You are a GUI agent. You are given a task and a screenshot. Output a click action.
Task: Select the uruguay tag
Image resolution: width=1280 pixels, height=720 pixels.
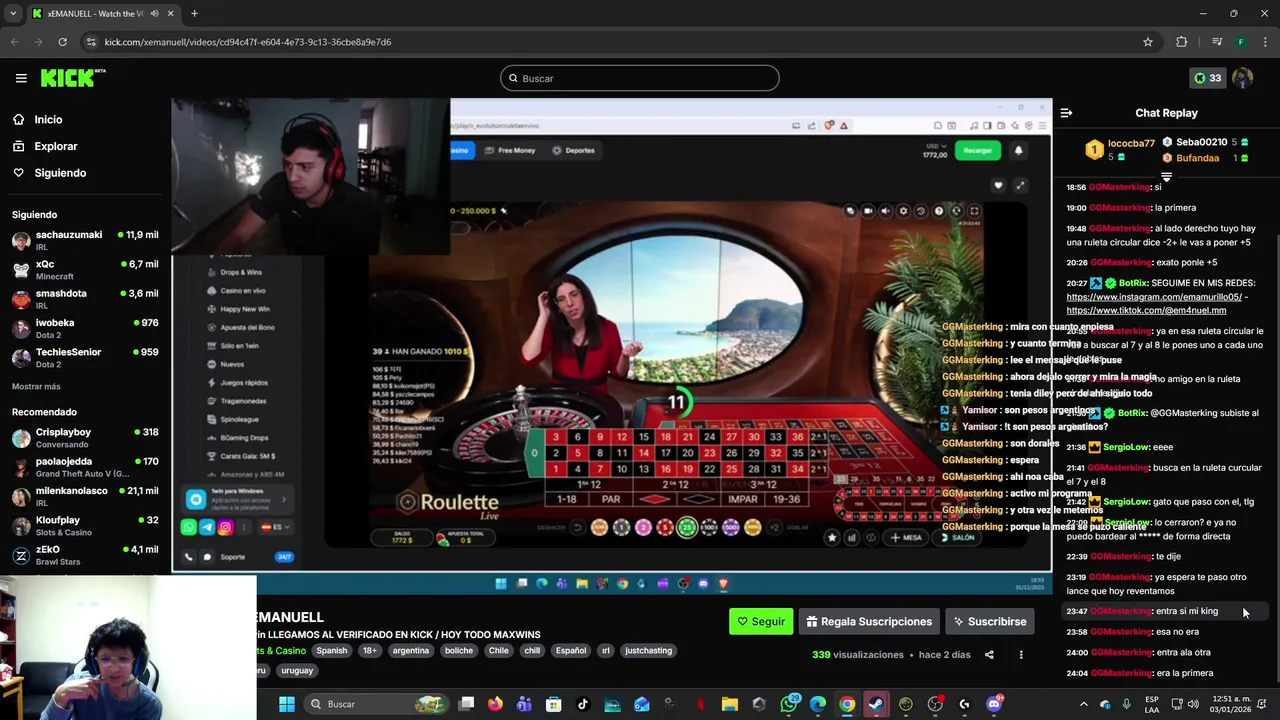click(x=297, y=670)
